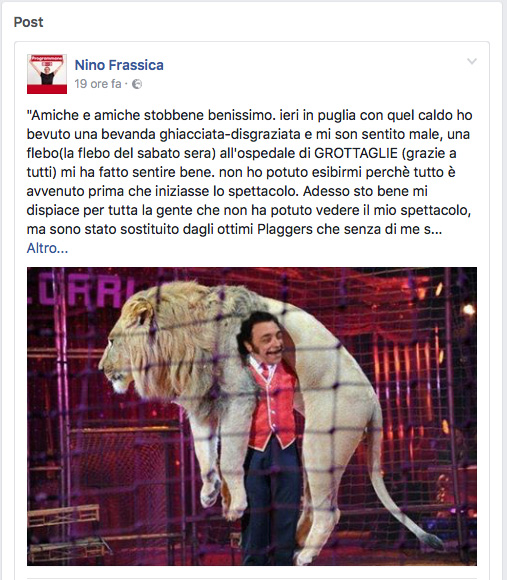Open the Nino Frassica profile name link
Viewport: 507px width, 580px height.
coord(119,65)
